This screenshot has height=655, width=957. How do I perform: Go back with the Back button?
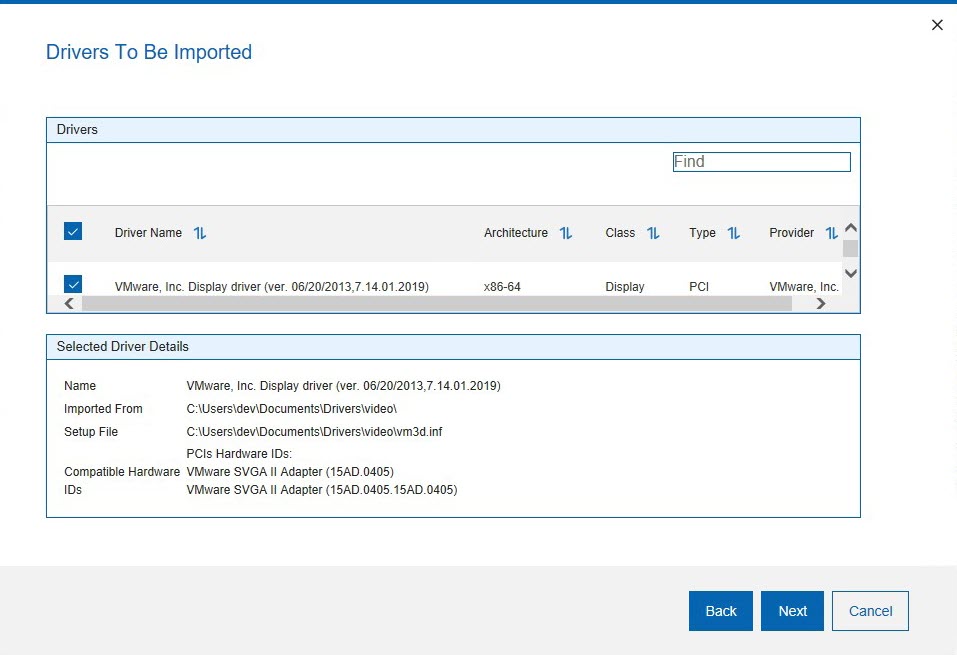721,611
